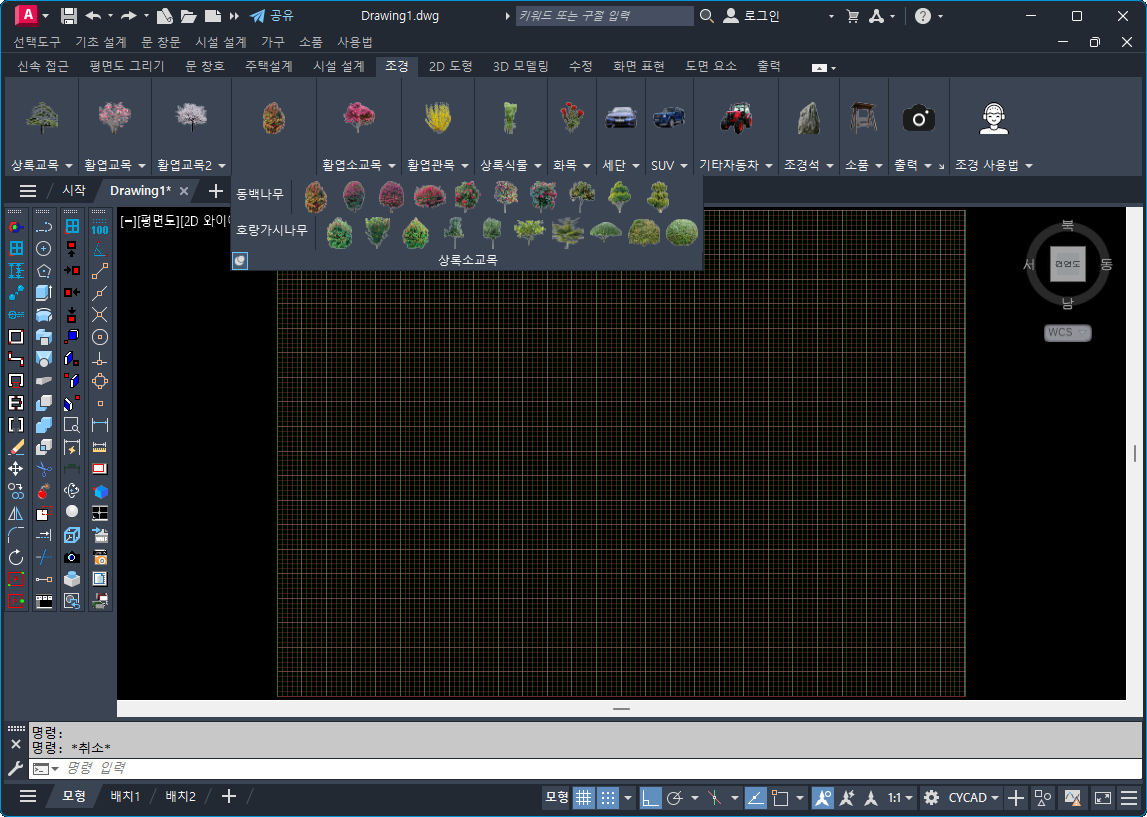Click the scissors trim tool icon
The image size is (1147, 817).
click(x=44, y=468)
